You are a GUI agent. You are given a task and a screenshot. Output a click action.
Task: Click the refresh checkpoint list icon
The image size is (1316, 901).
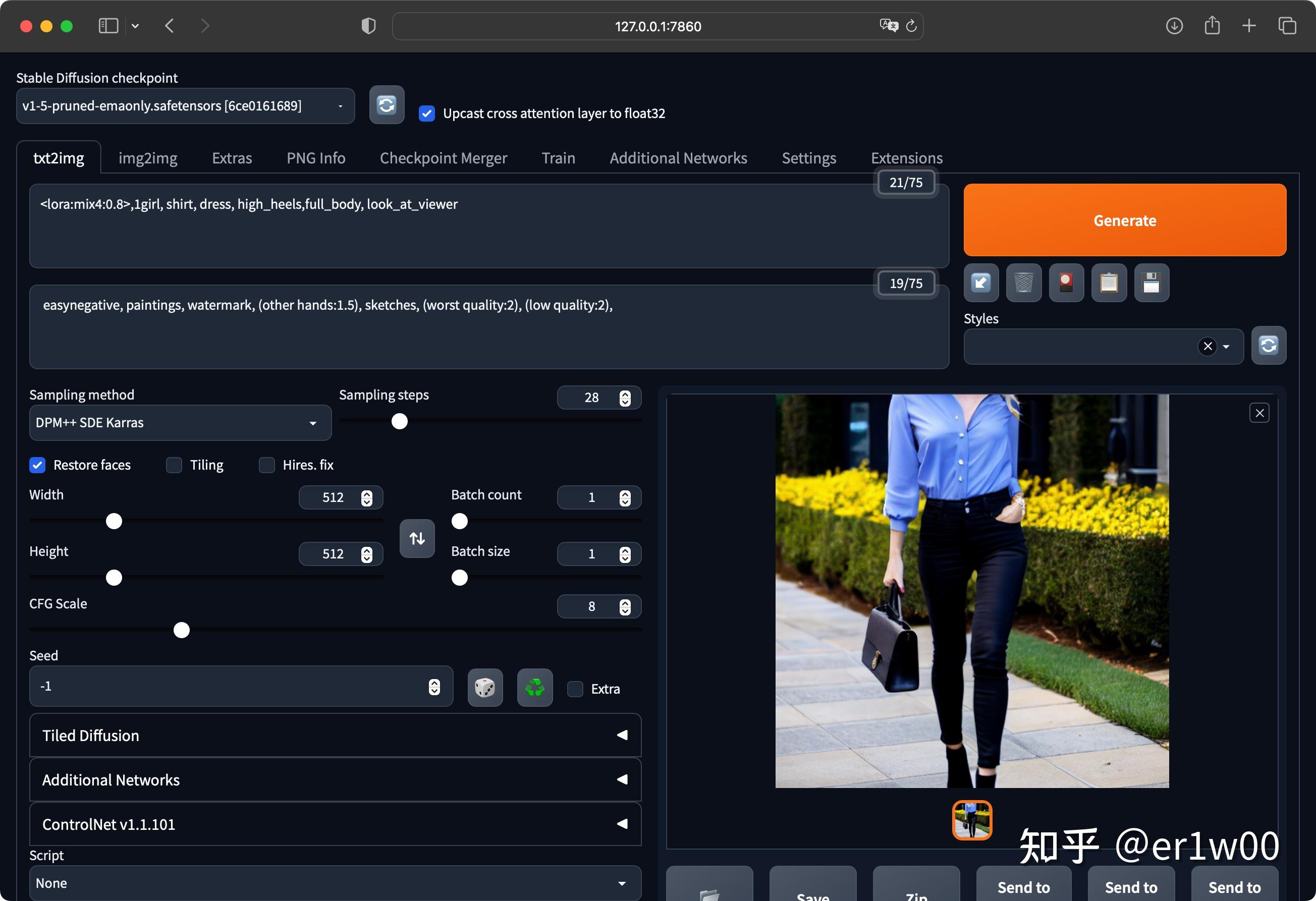386,105
